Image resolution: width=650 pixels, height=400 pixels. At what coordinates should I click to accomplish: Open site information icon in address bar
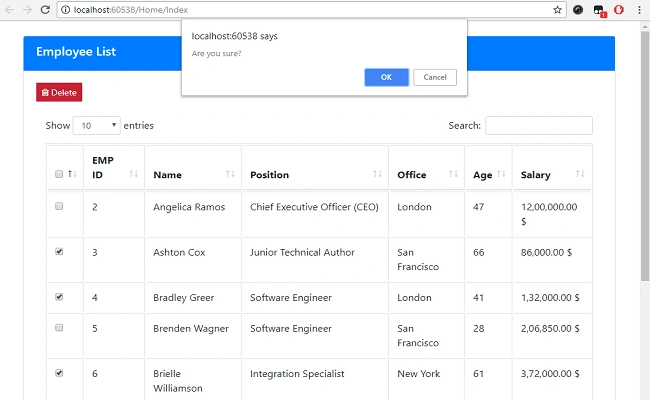click(x=65, y=10)
